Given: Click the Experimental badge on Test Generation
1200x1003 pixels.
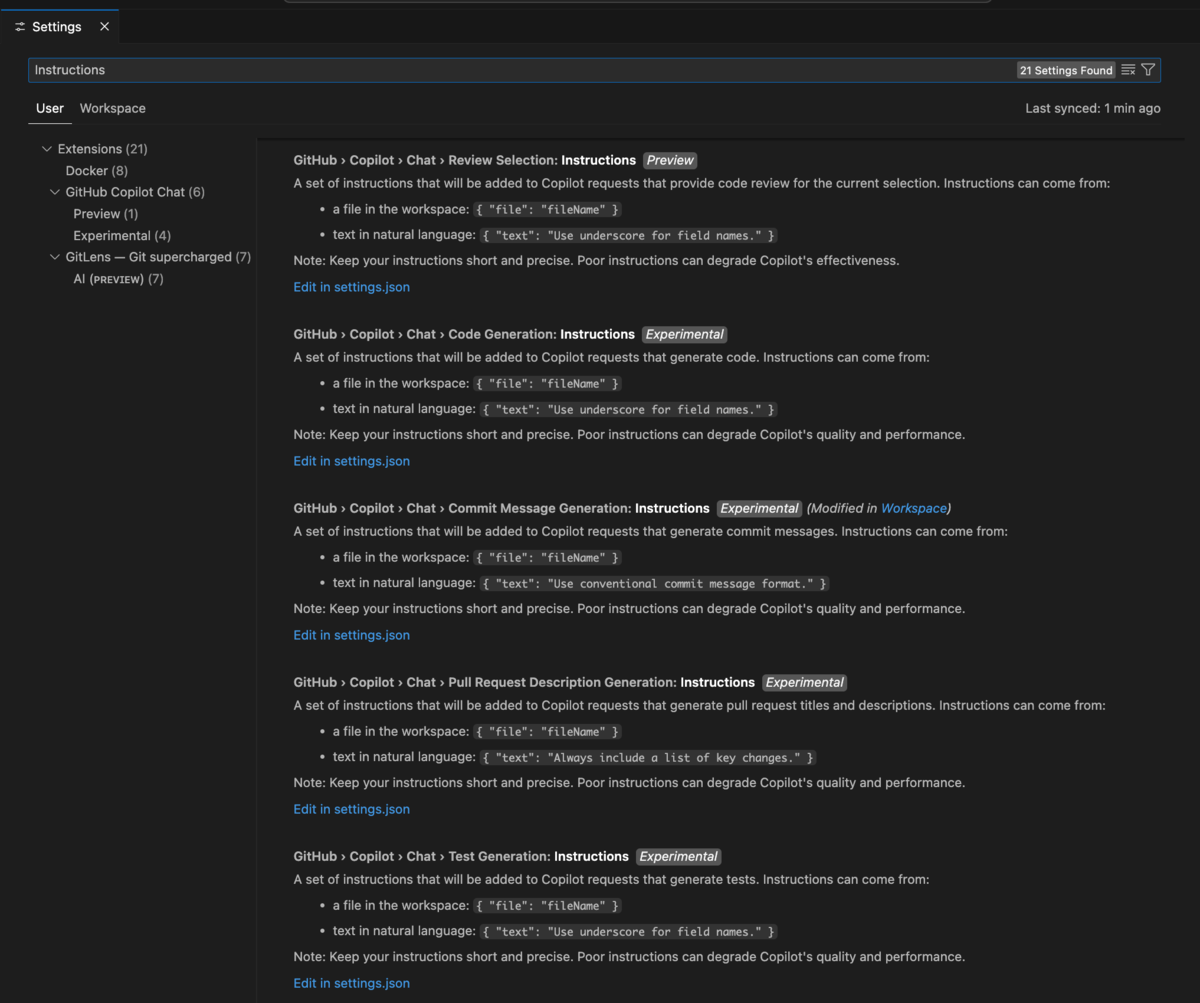Looking at the screenshot, I should (679, 856).
